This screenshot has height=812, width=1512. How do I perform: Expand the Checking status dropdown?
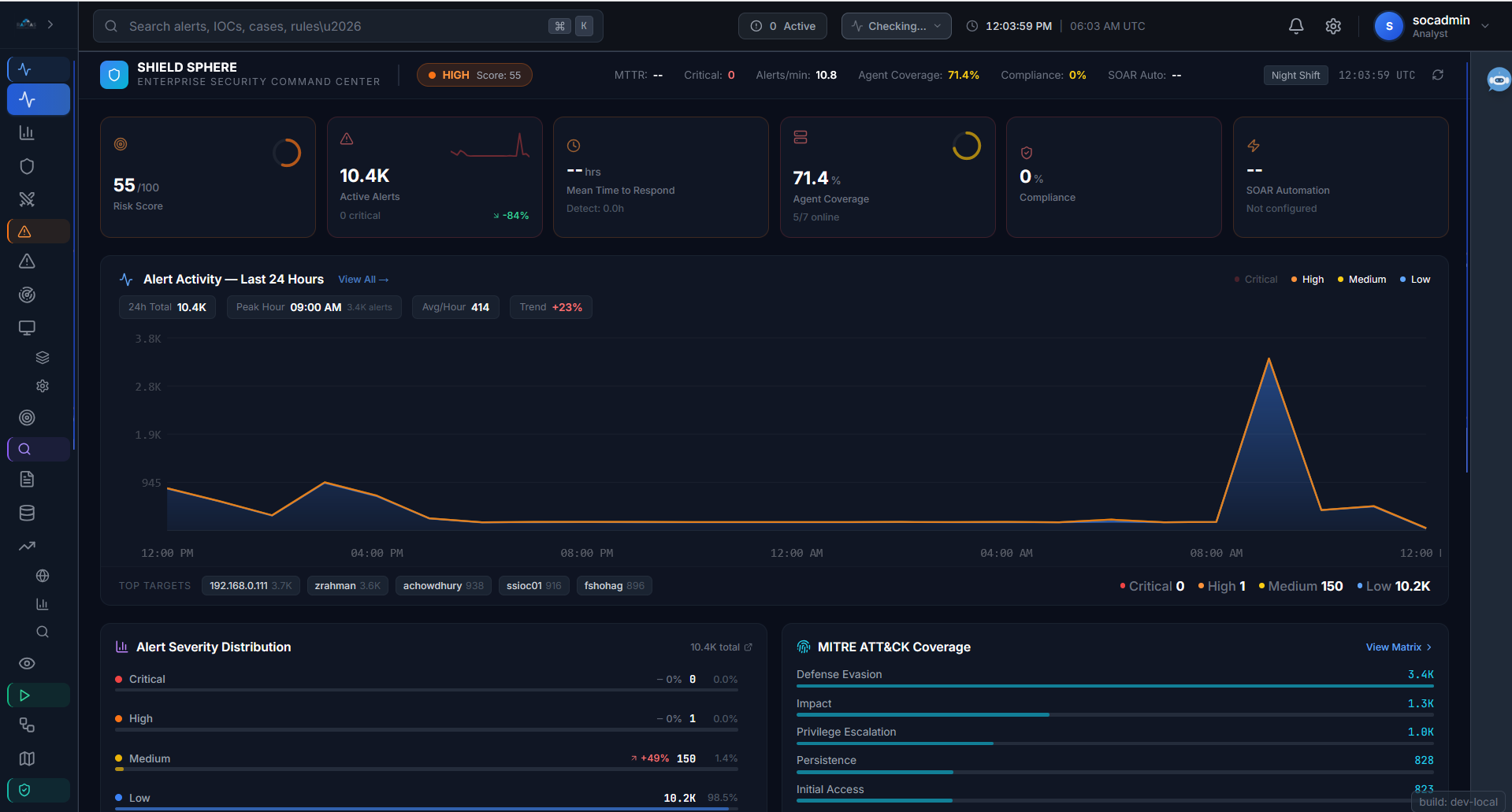pyautogui.click(x=896, y=25)
